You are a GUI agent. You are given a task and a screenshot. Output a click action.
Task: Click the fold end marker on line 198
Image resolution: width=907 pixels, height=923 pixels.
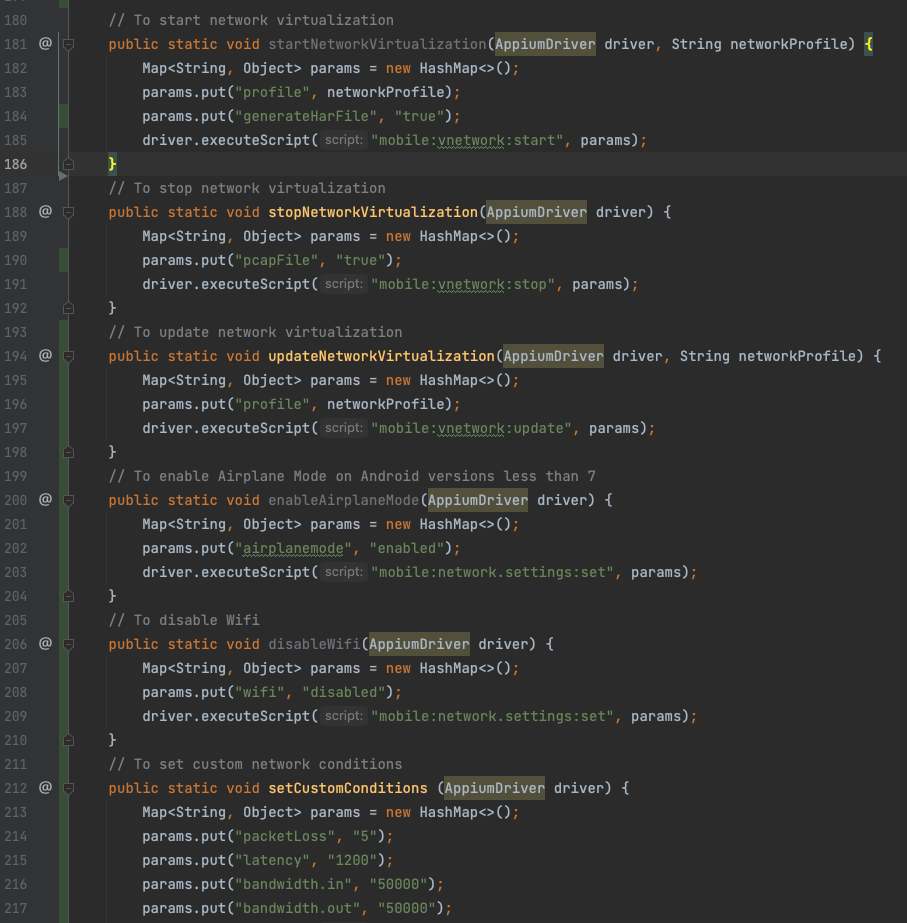(x=68, y=452)
